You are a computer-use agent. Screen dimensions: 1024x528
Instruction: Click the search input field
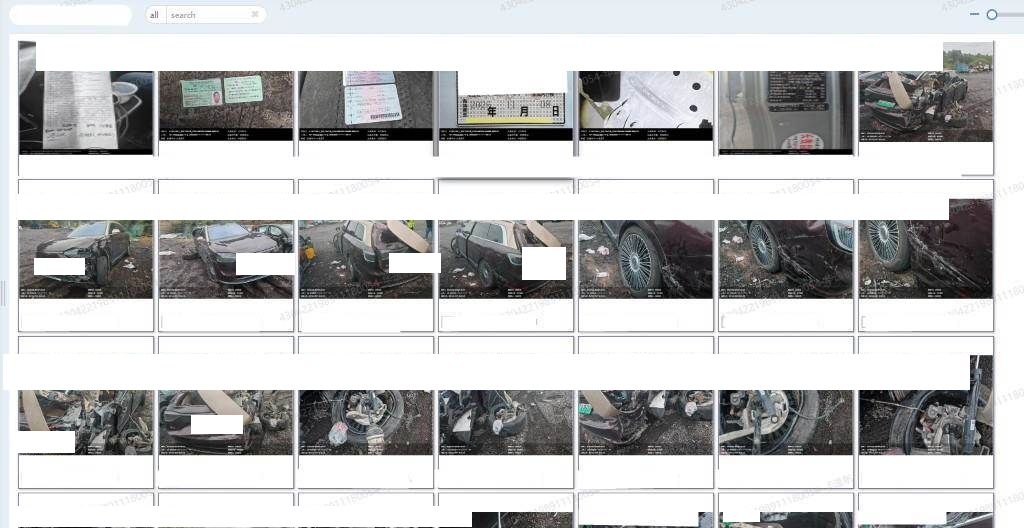point(208,14)
